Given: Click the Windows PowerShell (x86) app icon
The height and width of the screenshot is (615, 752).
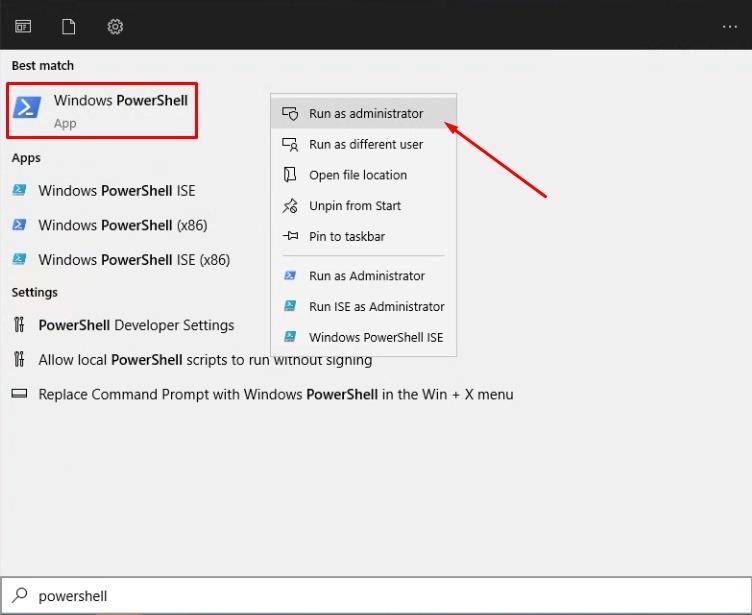Looking at the screenshot, I should click(19, 225).
